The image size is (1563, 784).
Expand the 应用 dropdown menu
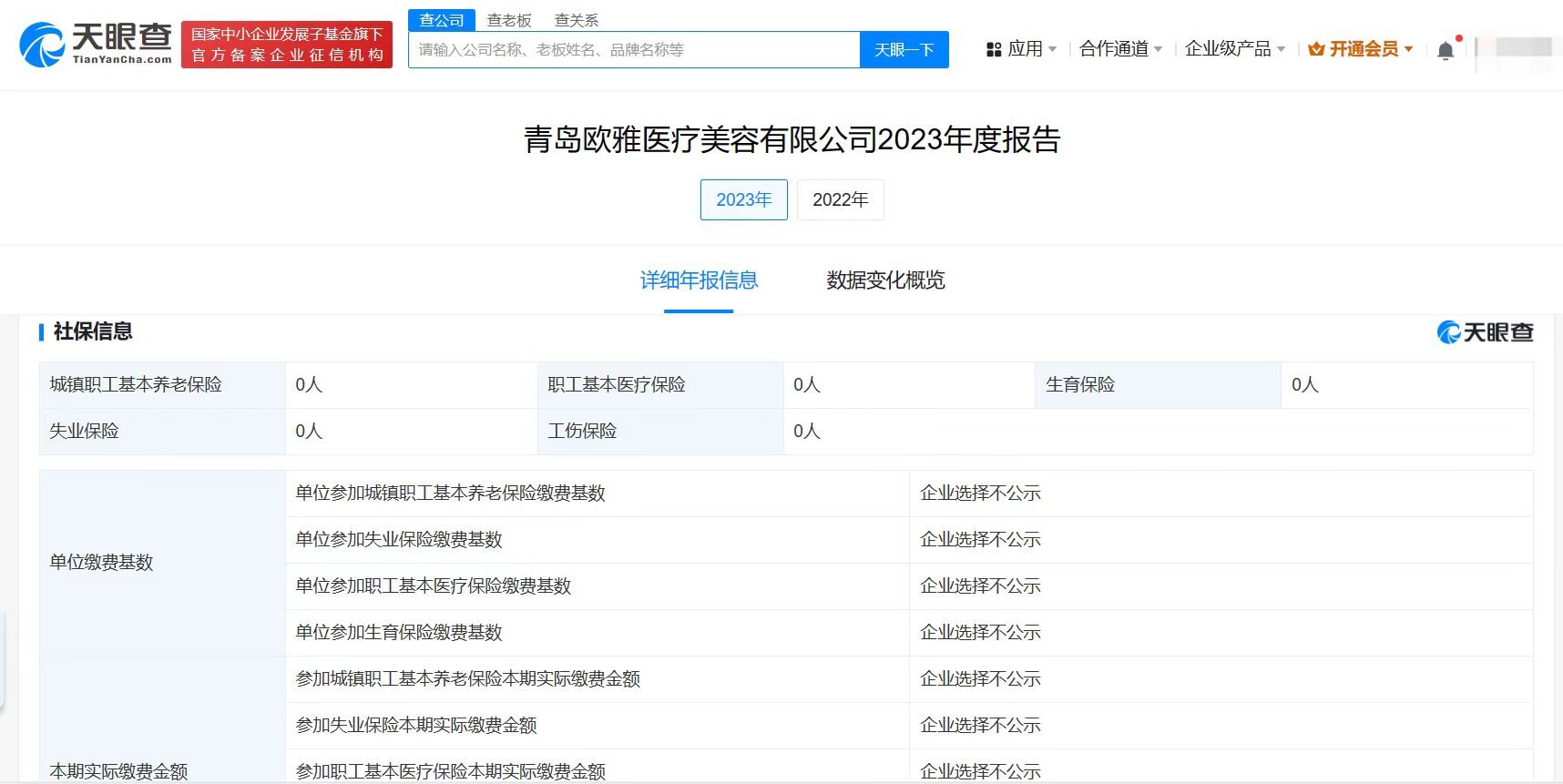point(1032,49)
